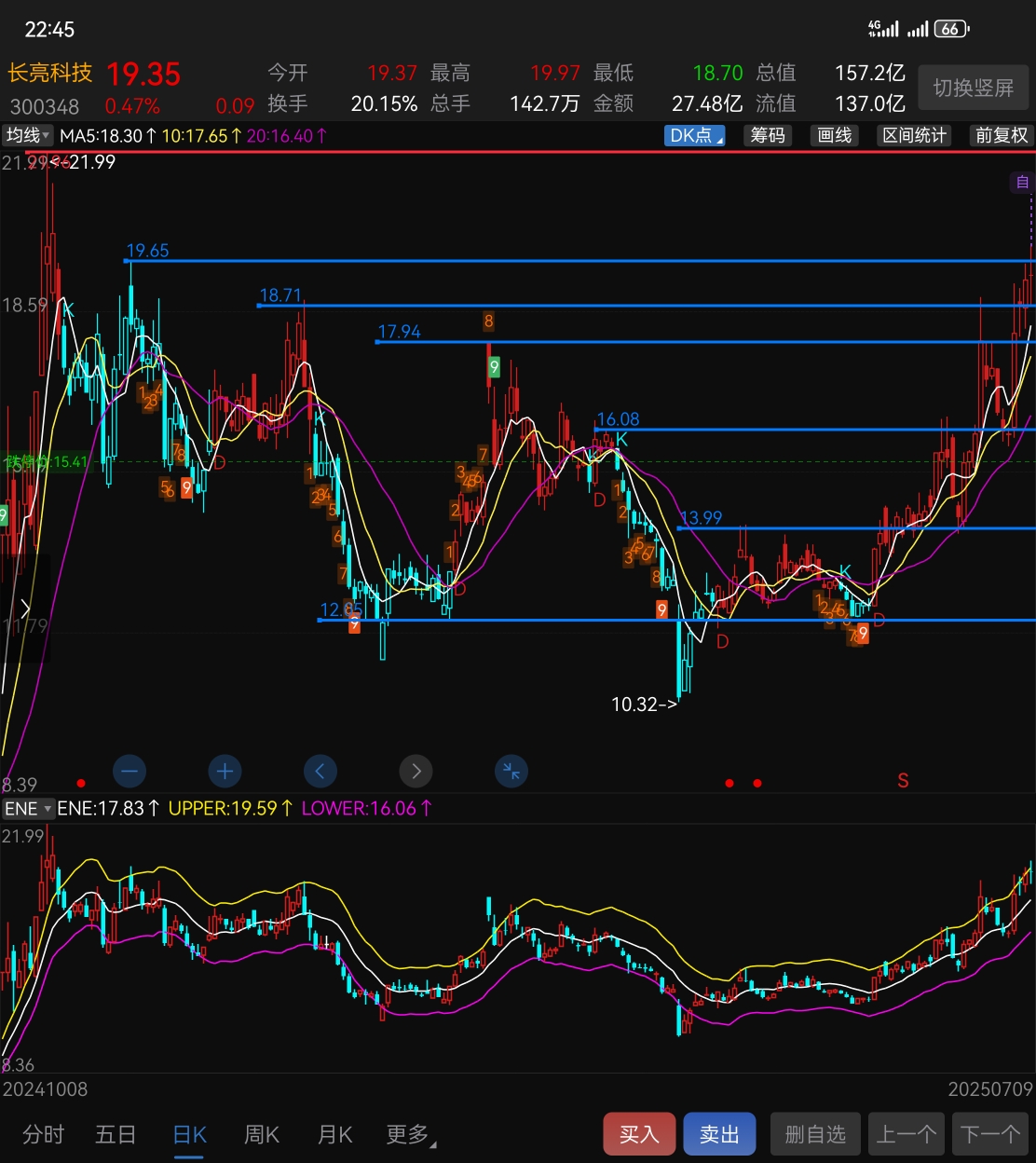Tap the purple 自 marker icon

pos(1022,183)
